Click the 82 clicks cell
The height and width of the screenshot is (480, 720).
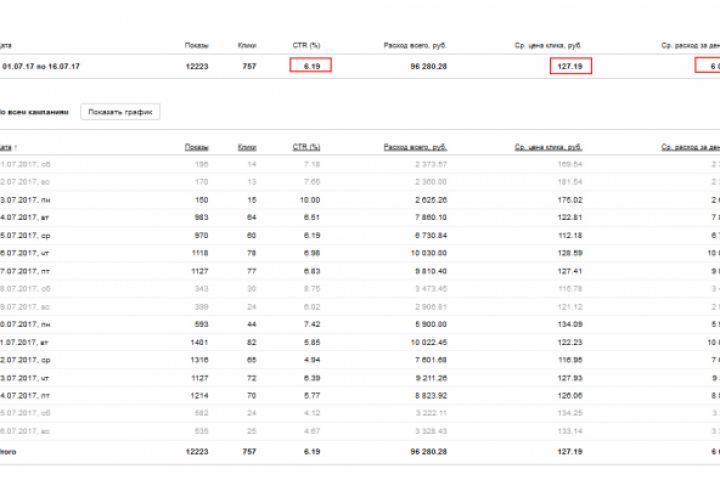[251, 342]
